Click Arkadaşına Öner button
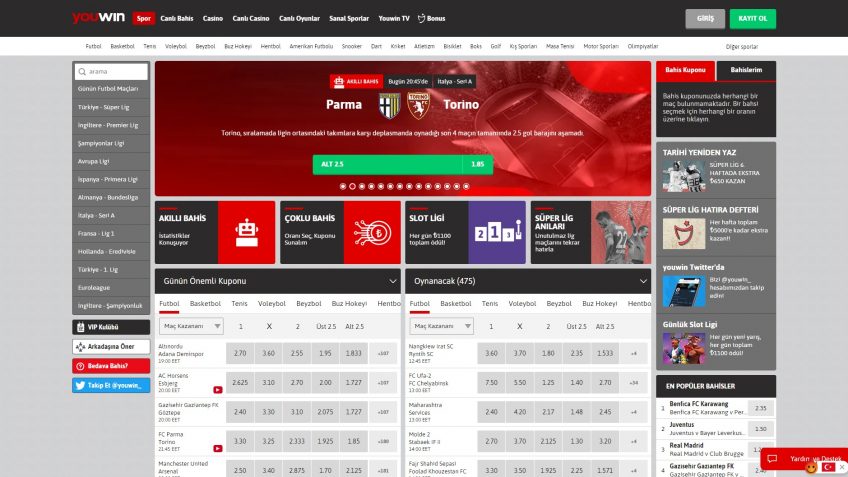Image resolution: width=848 pixels, height=477 pixels. tap(111, 347)
